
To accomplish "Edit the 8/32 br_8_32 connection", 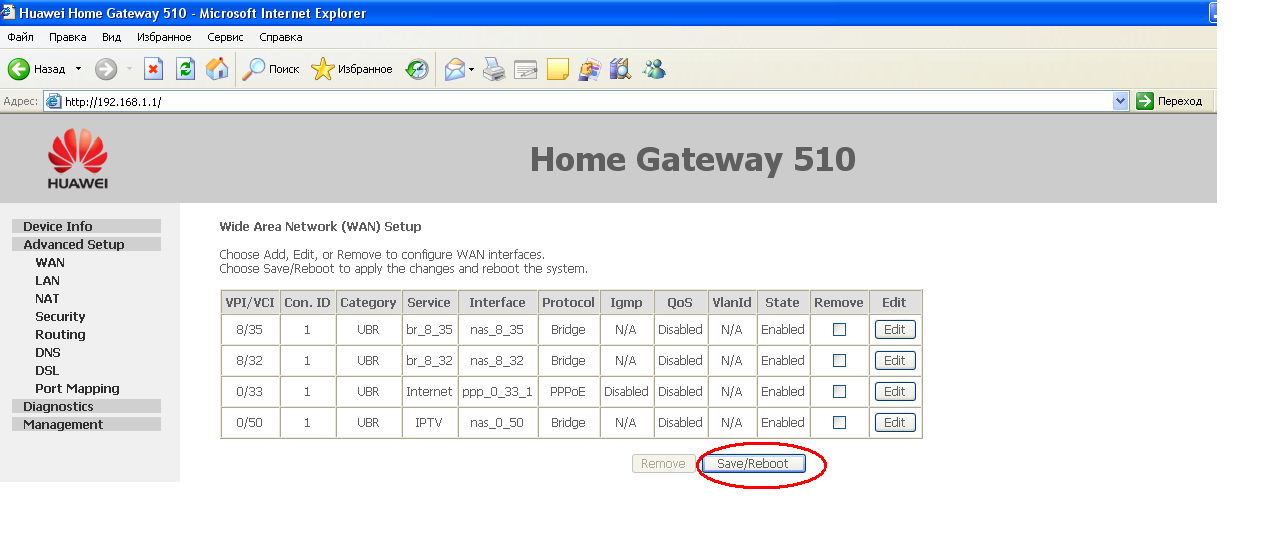I will pos(895,360).
